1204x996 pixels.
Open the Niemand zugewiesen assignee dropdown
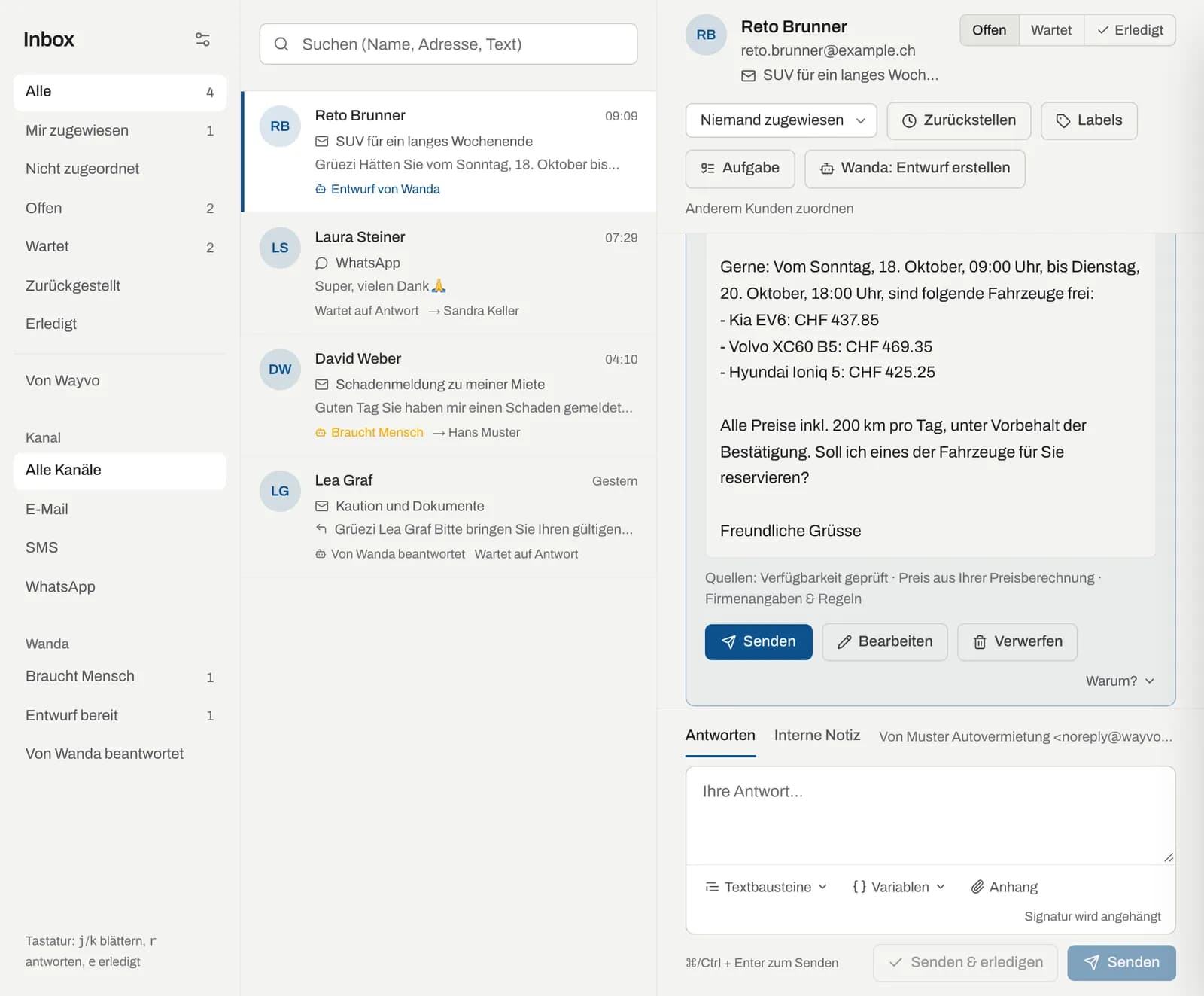pos(781,120)
